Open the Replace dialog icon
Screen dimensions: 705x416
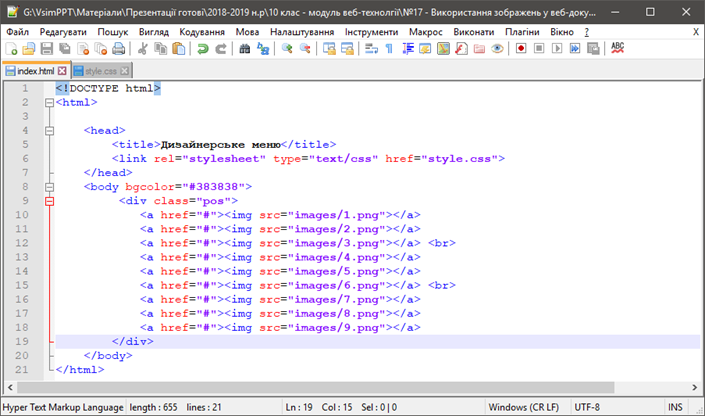pyautogui.click(x=263, y=49)
